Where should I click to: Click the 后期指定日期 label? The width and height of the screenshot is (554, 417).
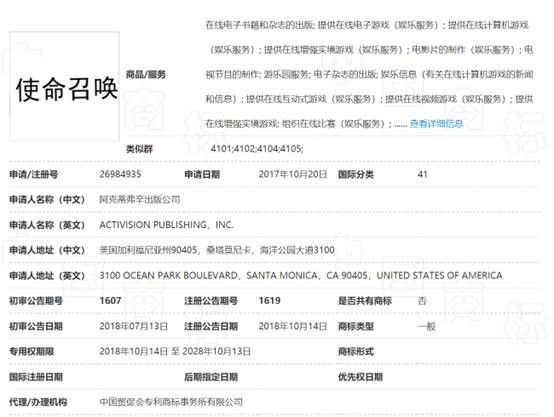(211, 377)
